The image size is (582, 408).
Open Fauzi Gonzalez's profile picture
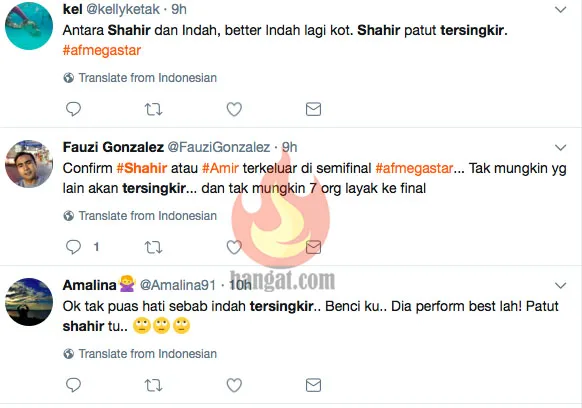tap(29, 164)
